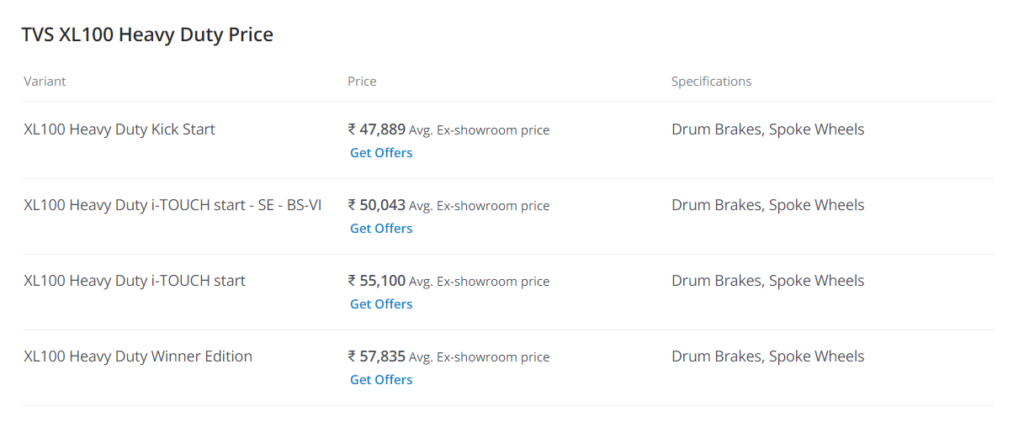The width and height of the screenshot is (1024, 422).
Task: Select XL100 Heavy Duty Winner Edition variant
Action: click(138, 357)
